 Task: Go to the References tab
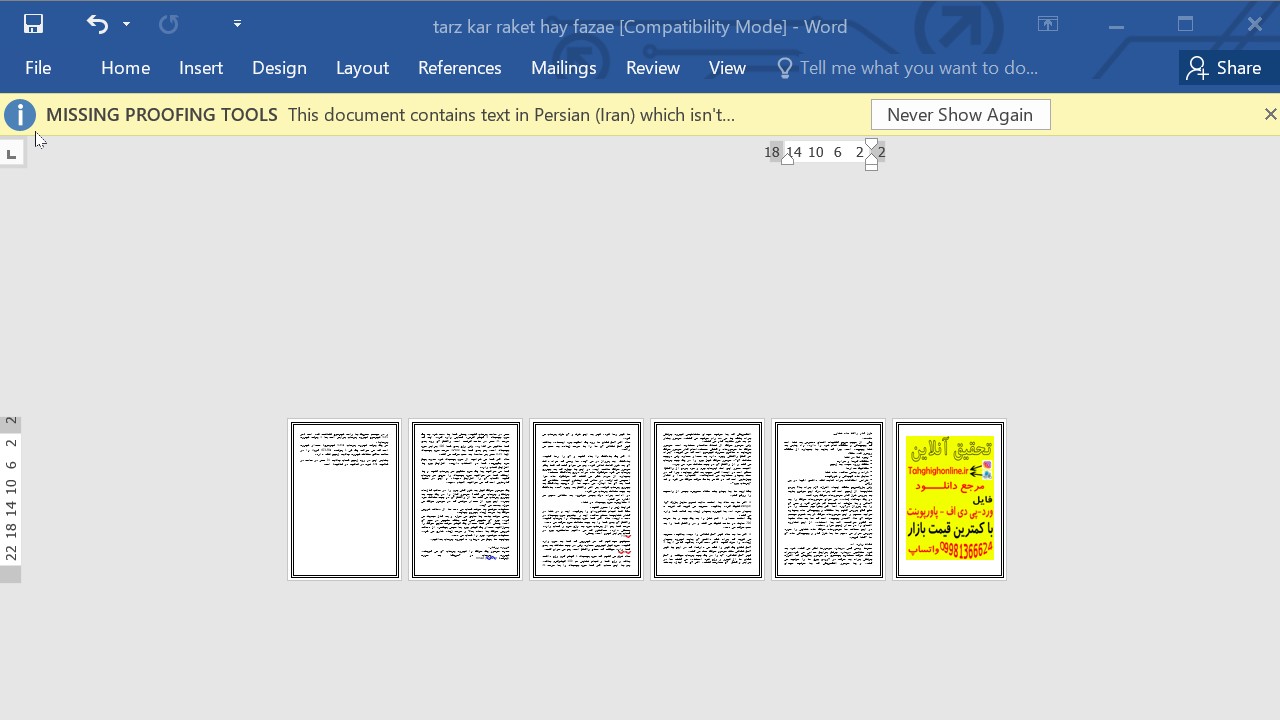pos(460,68)
